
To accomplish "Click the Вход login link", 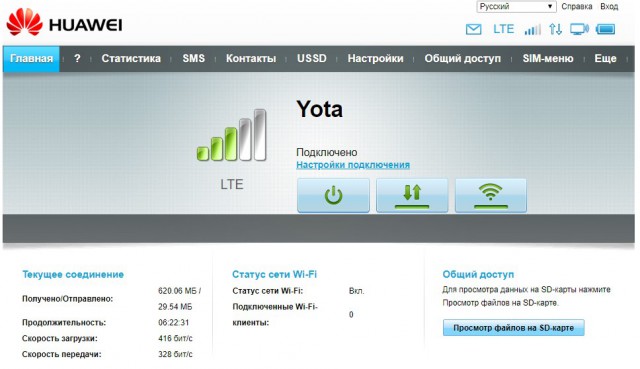I will tap(609, 7).
